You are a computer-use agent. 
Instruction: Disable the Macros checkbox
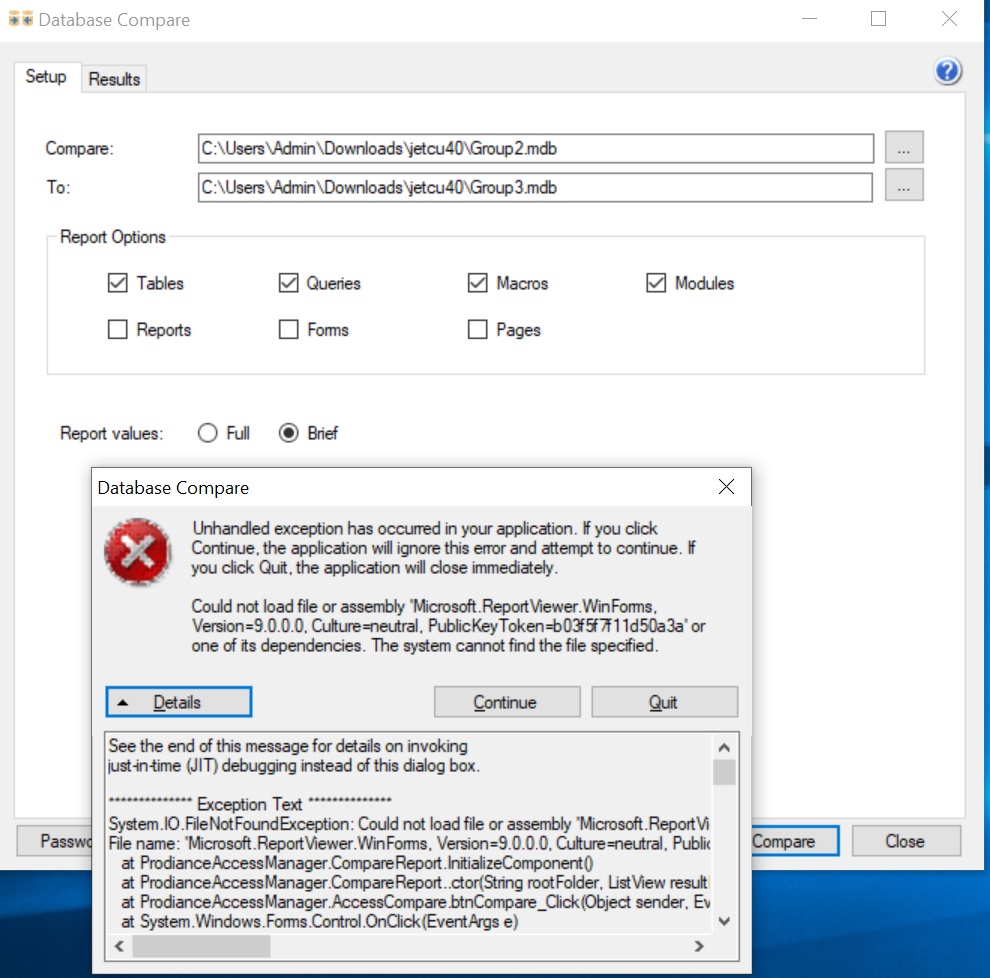tap(477, 283)
